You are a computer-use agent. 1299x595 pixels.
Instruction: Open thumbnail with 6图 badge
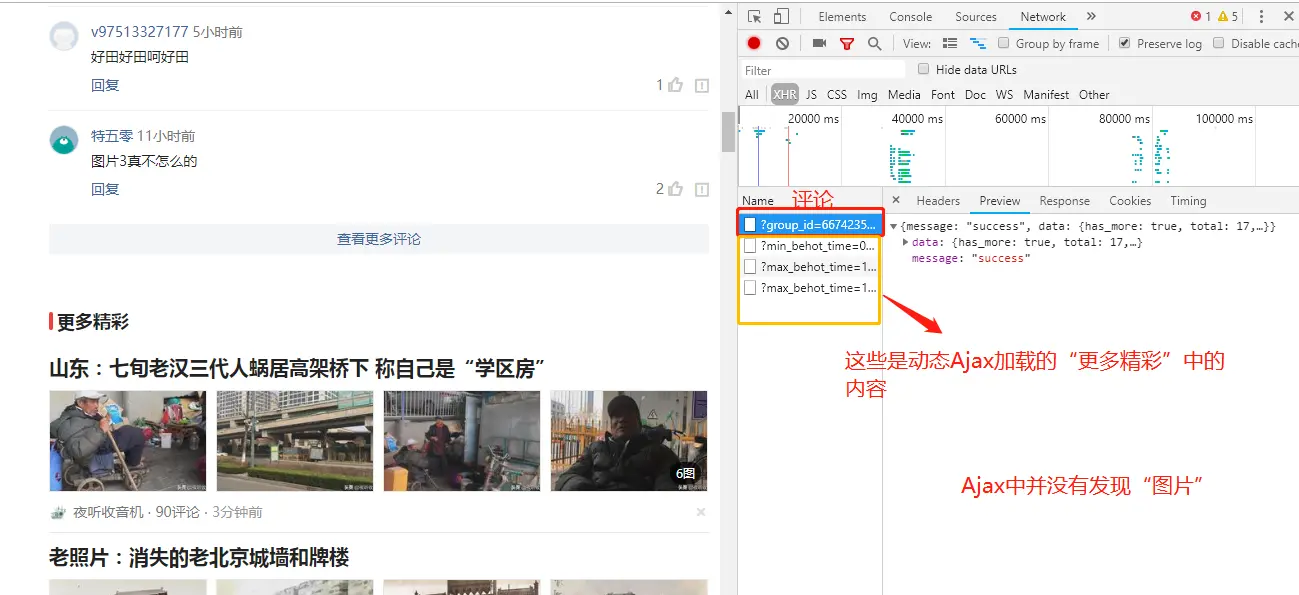[629, 441]
